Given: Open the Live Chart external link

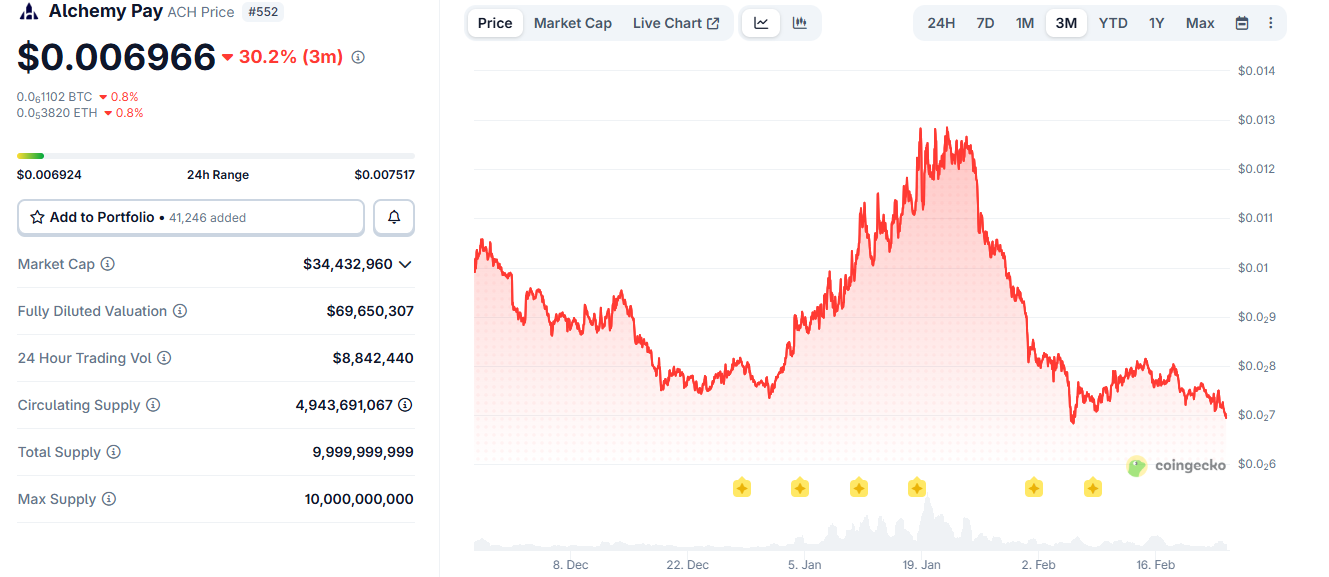Looking at the screenshot, I should coord(676,23).
